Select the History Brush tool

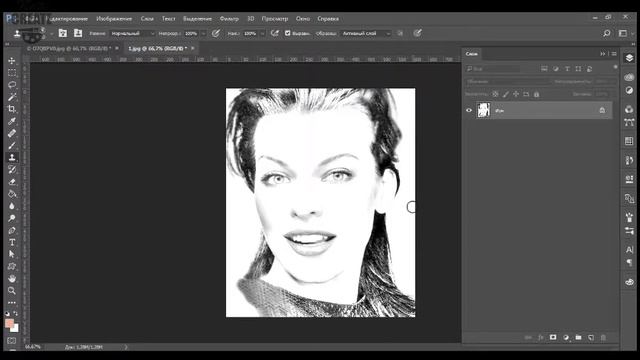pyautogui.click(x=12, y=169)
